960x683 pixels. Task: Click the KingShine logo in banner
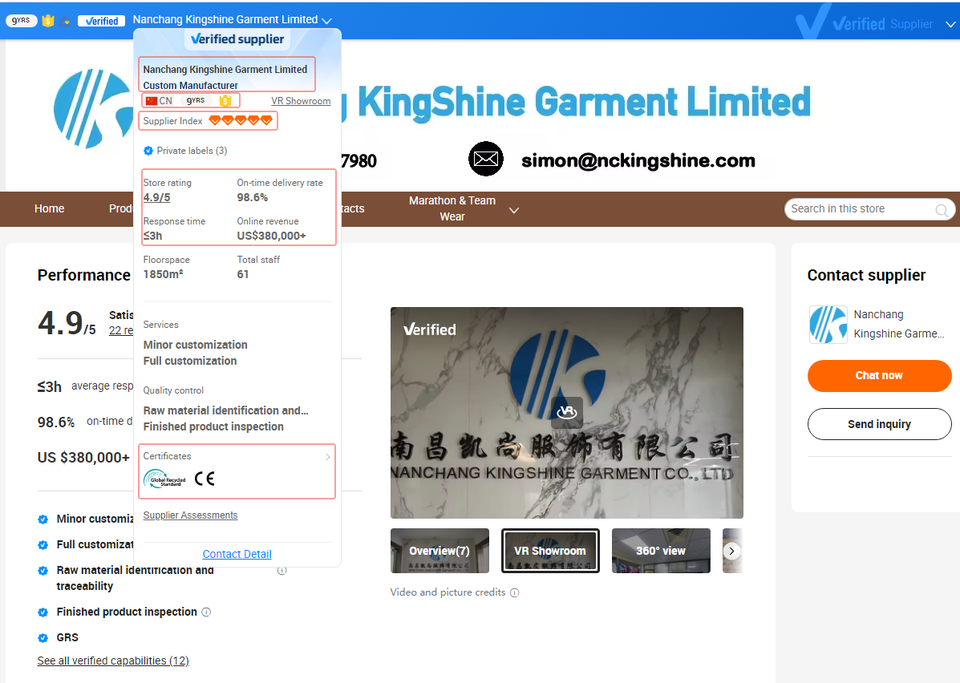[x=93, y=109]
